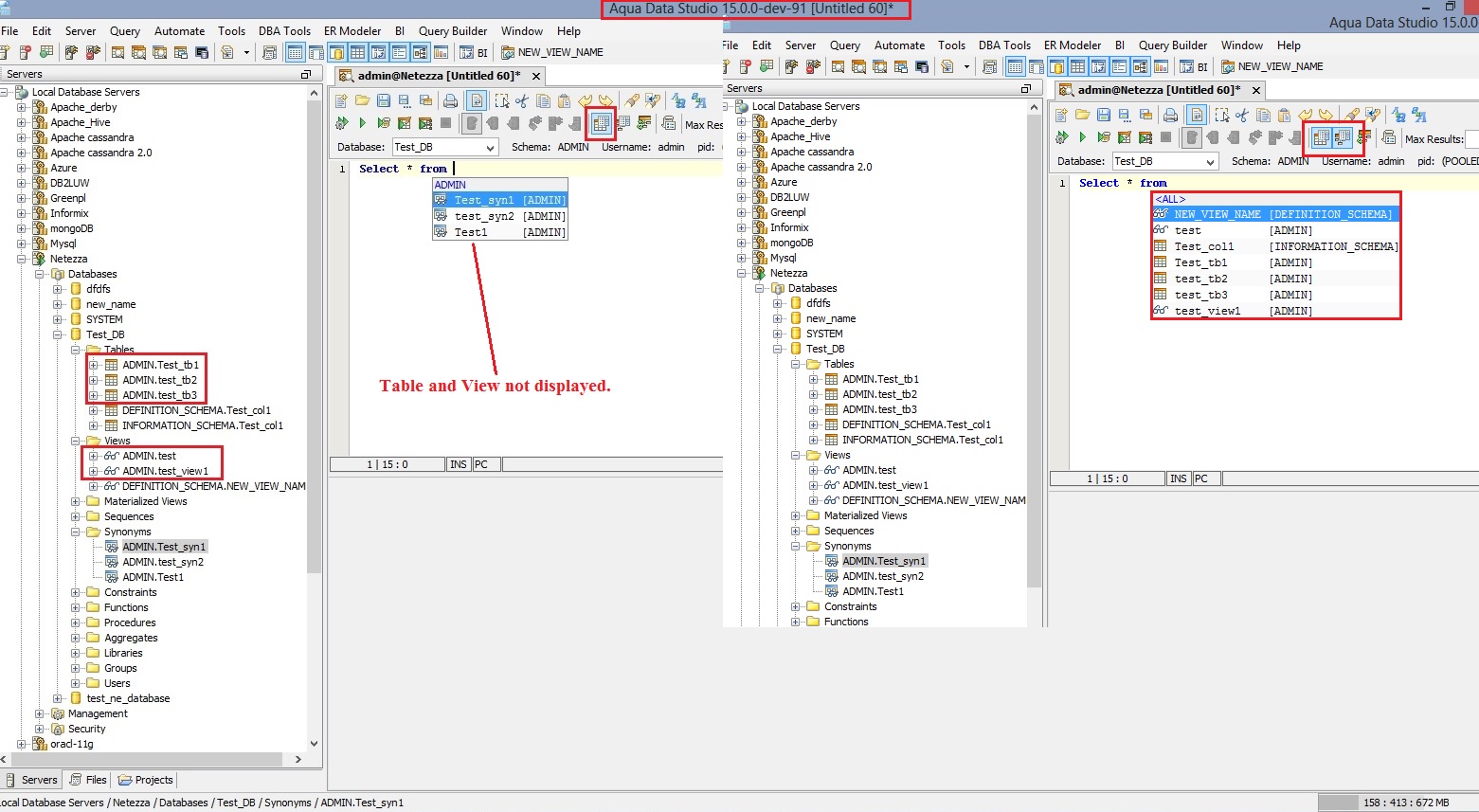
Task: Click the Print icon in right window's editor toolbar
Action: pyautogui.click(x=1170, y=115)
